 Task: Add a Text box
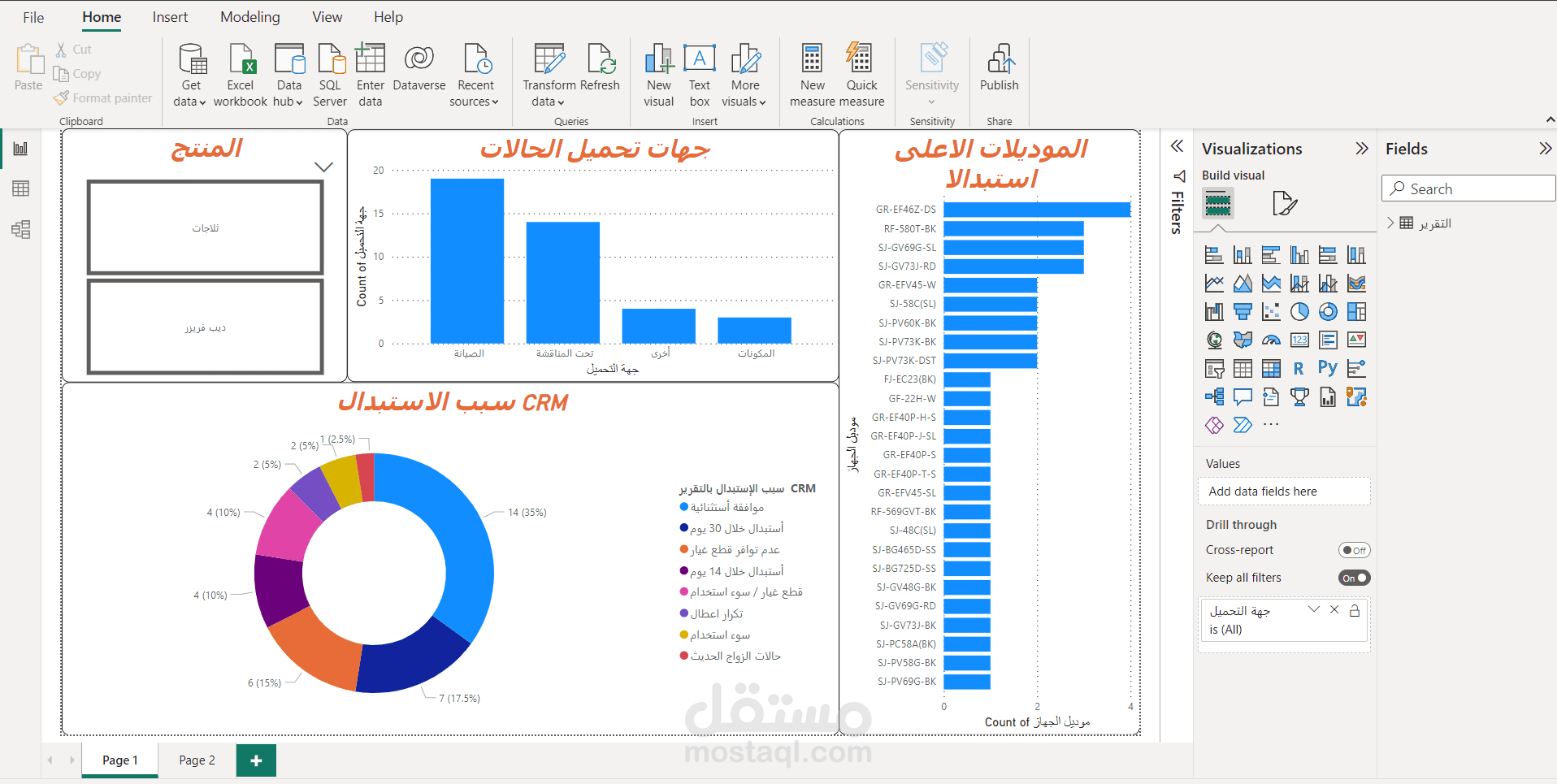(x=700, y=76)
